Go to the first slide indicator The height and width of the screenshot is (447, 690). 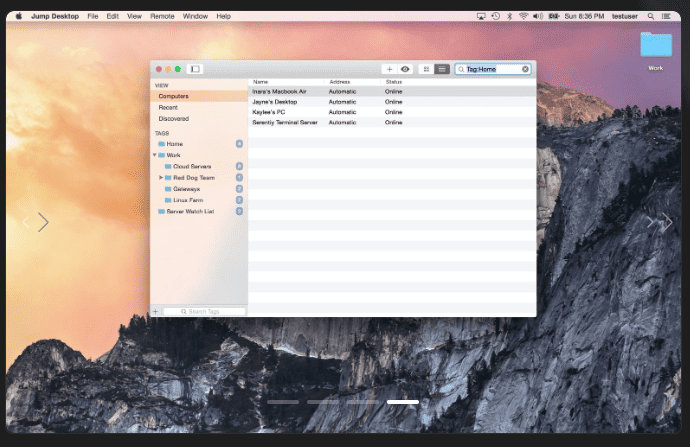pyautogui.click(x=283, y=402)
